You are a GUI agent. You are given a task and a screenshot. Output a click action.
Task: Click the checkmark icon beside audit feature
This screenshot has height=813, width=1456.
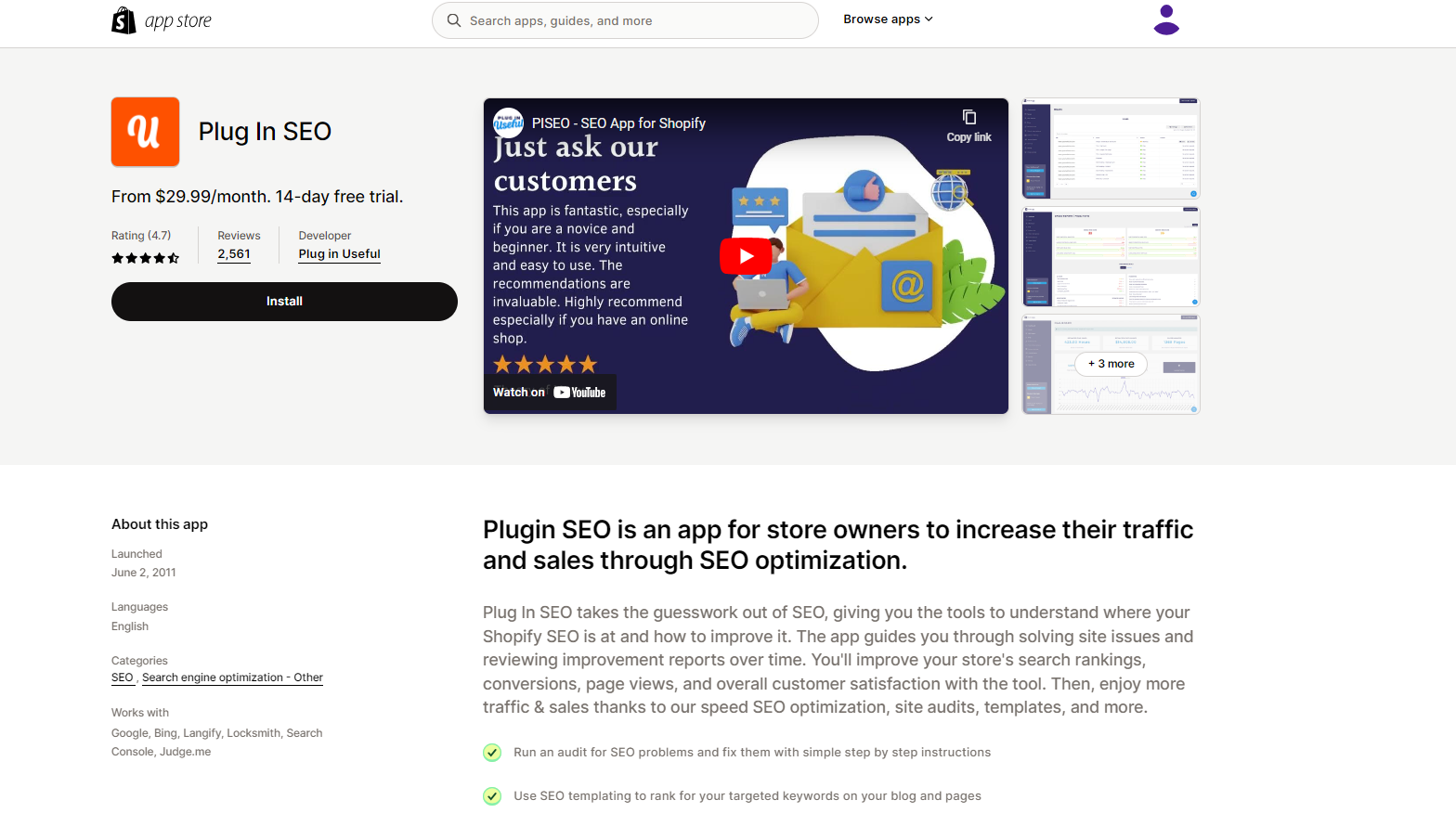492,753
